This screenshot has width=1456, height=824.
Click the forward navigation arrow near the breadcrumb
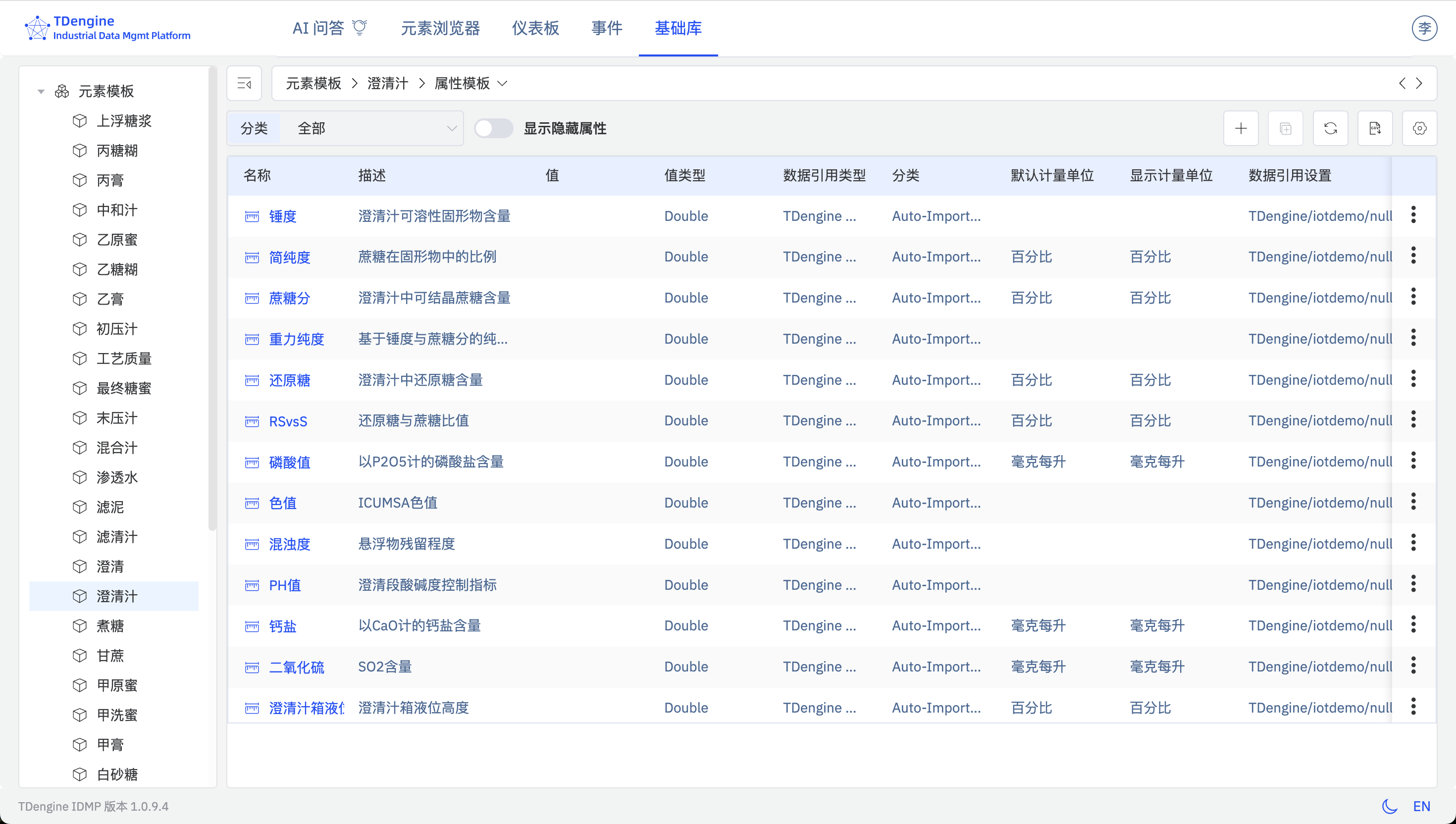(1419, 83)
